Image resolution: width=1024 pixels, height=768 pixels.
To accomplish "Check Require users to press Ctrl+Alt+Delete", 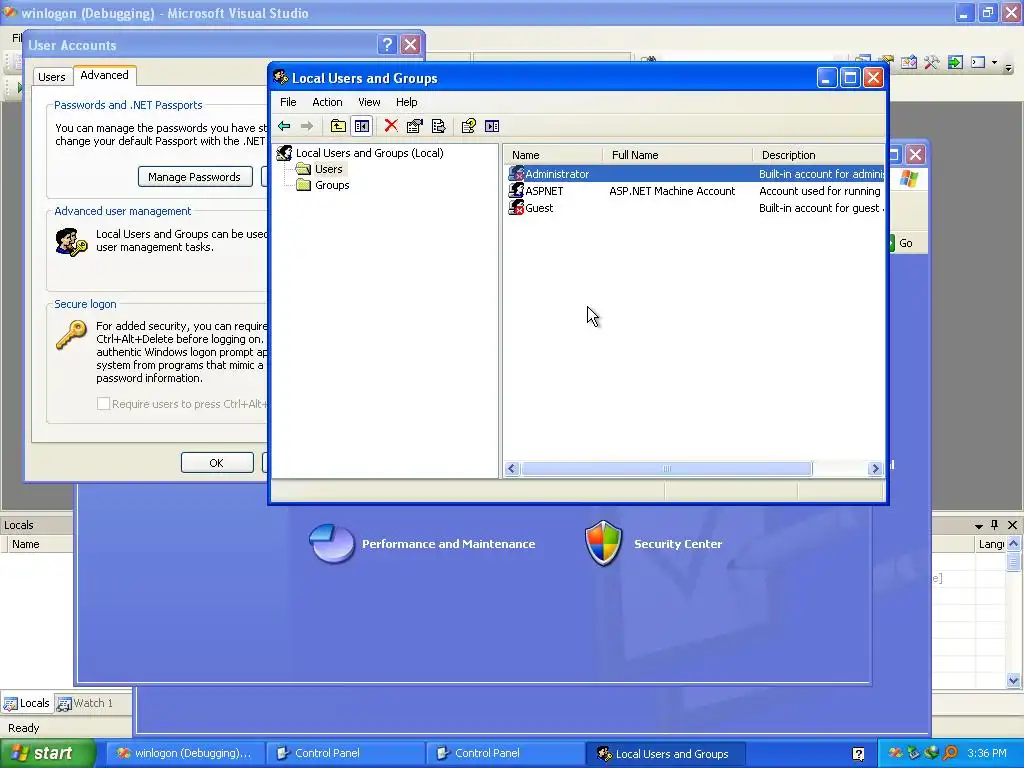I will tap(103, 404).
